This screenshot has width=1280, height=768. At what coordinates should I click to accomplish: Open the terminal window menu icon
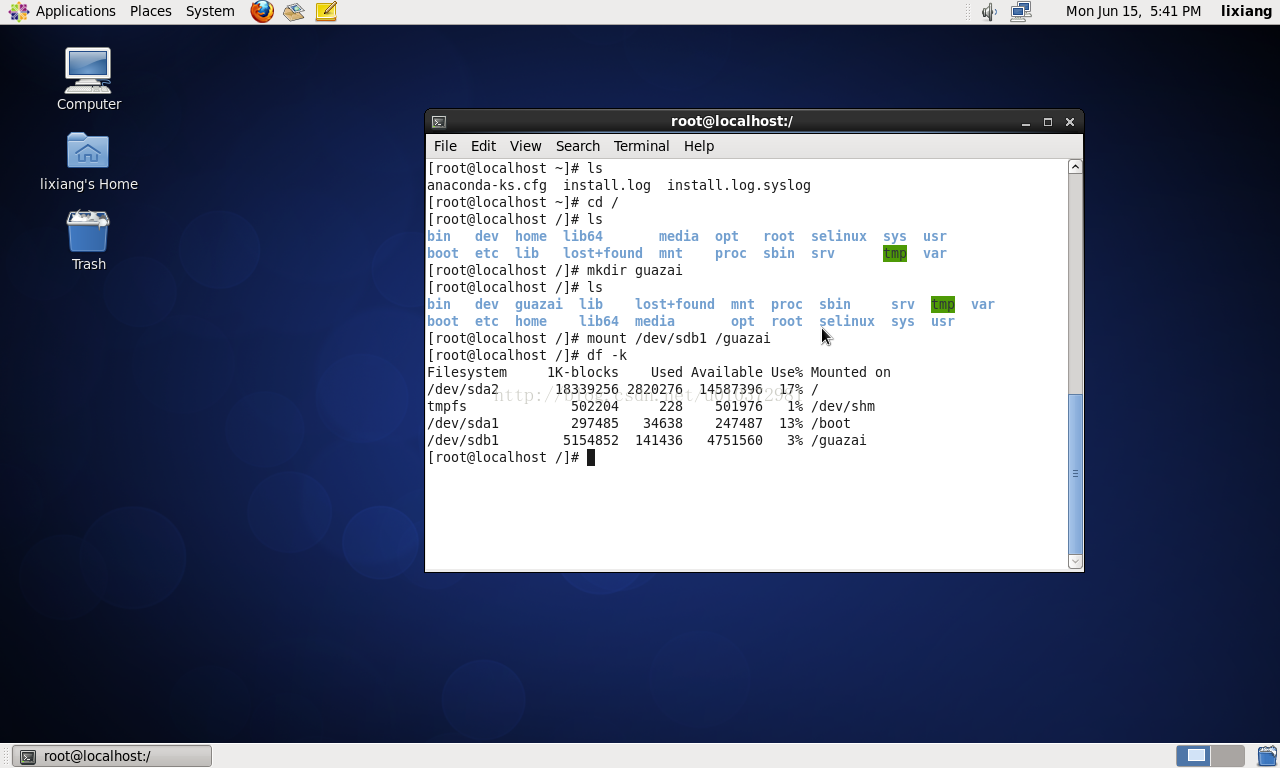(x=439, y=121)
